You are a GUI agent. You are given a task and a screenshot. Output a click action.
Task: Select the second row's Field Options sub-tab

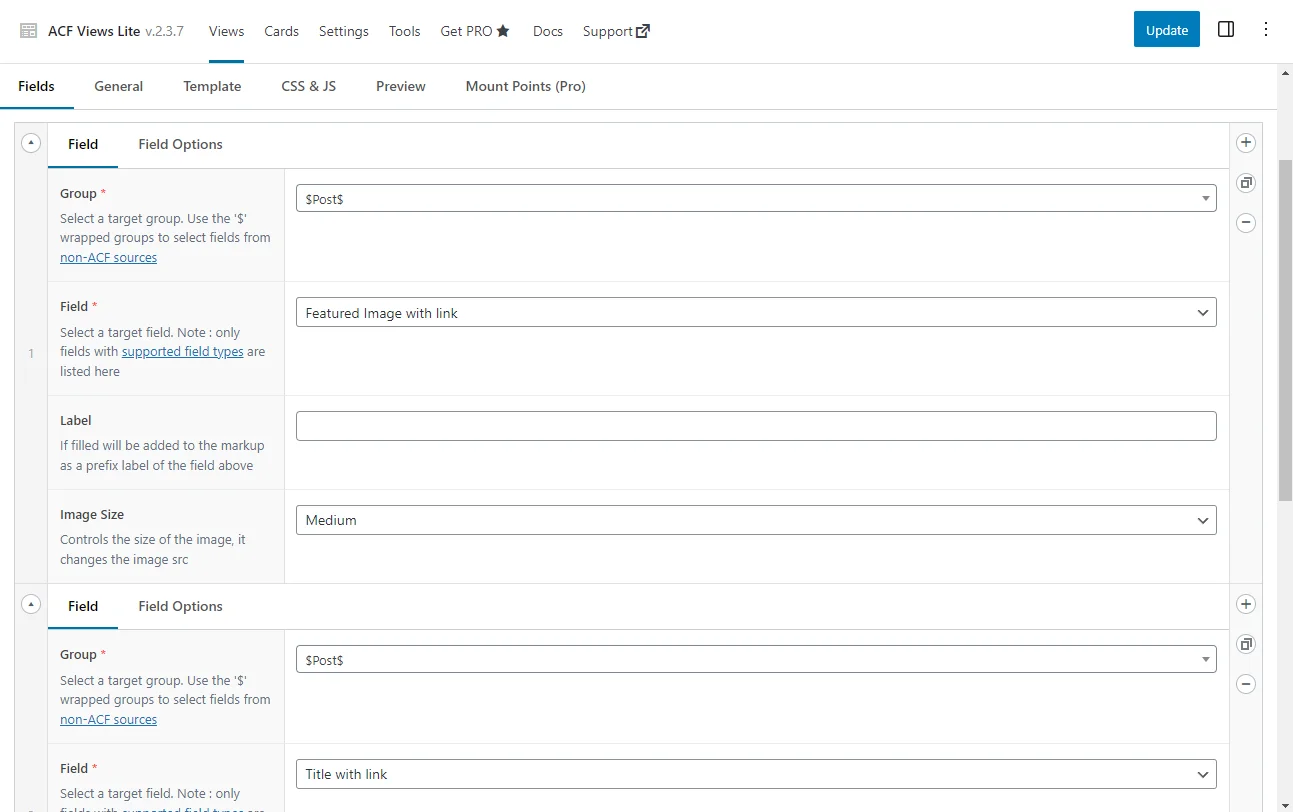point(181,606)
